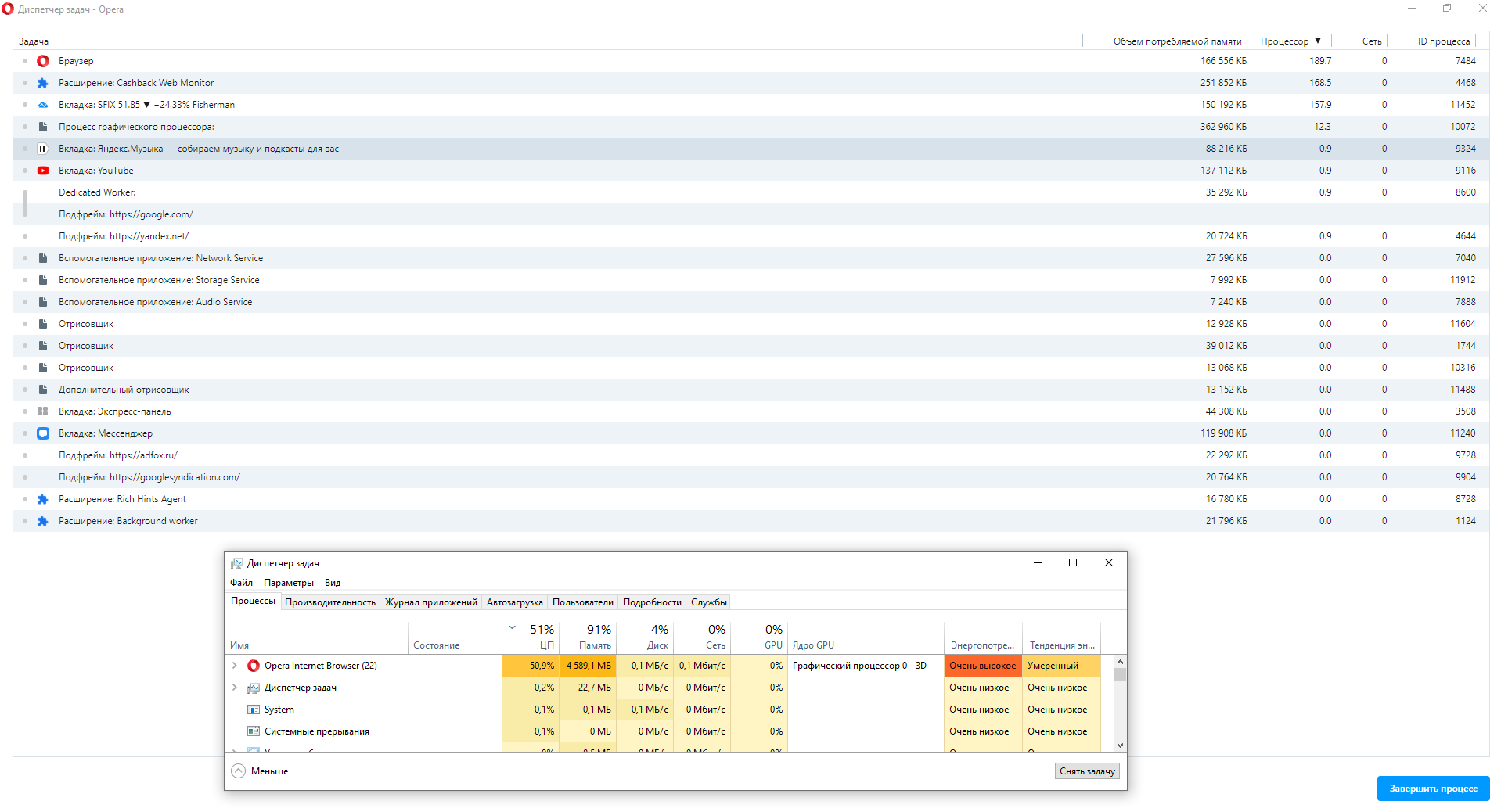1501x812 pixels.
Task: Click the Системные прерывания process icon
Action: [253, 731]
